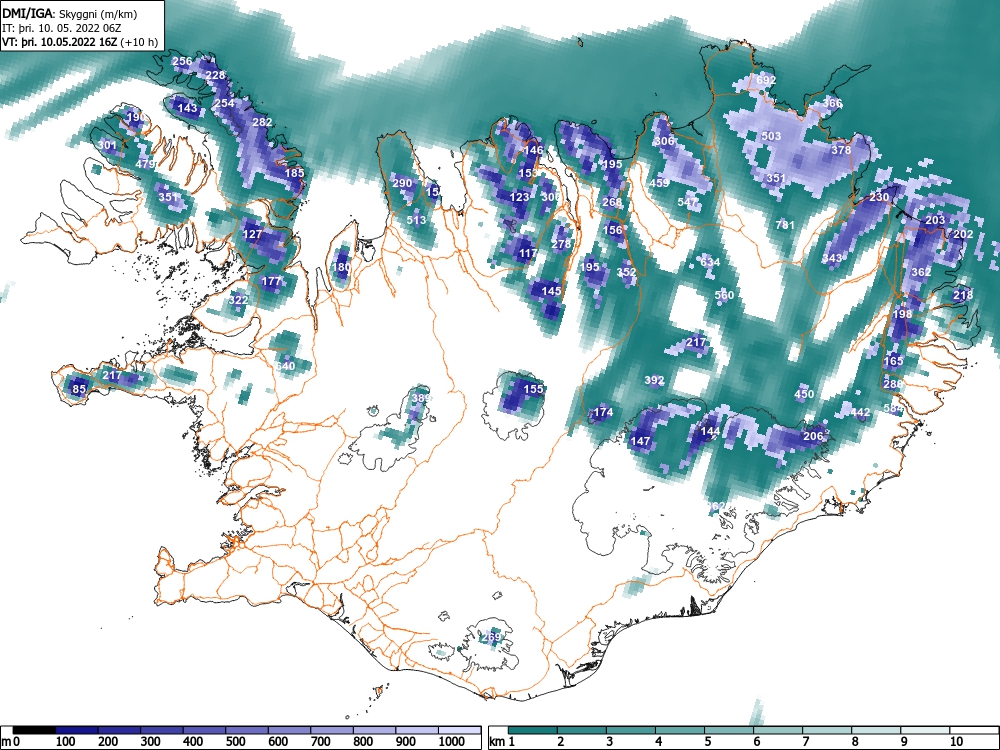Click the dark teal 1–2 km swatch
Screen dimensions: 1000x750
pos(533,730)
